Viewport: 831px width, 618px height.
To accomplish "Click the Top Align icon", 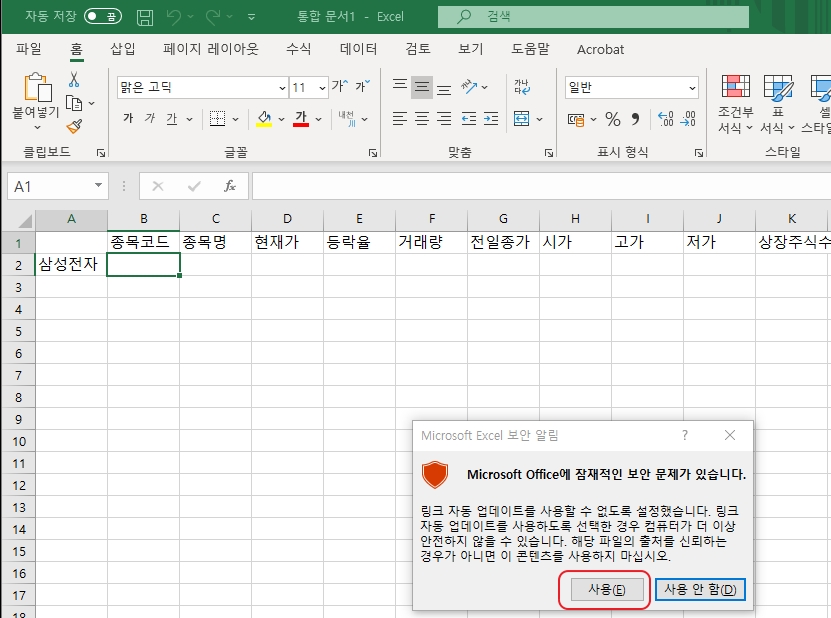I will tap(400, 86).
